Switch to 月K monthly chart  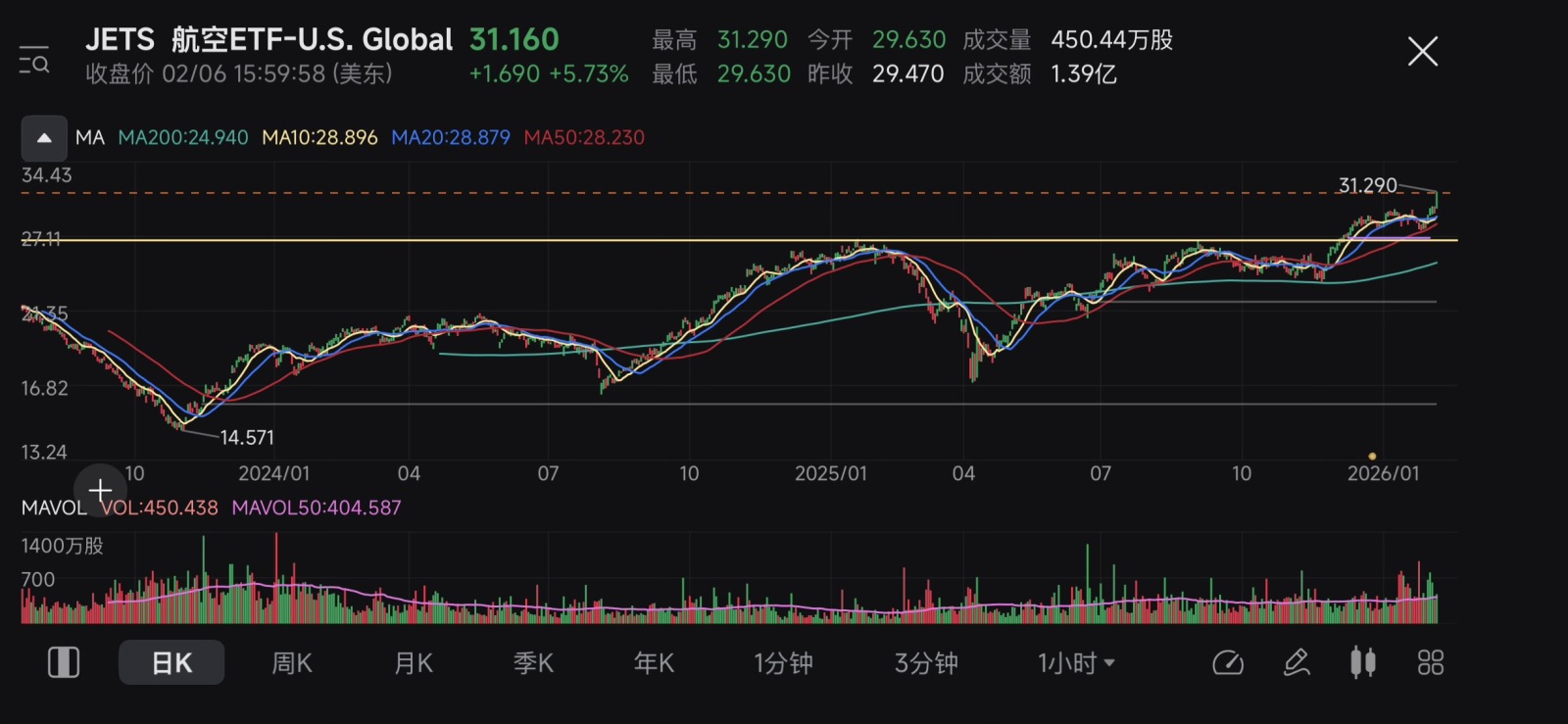point(413,663)
